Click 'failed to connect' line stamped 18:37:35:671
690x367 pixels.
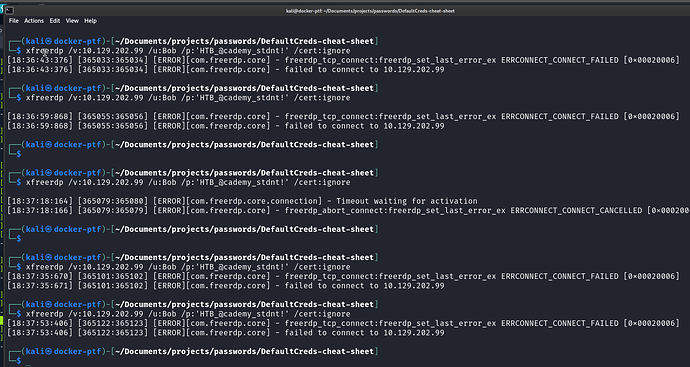point(226,286)
